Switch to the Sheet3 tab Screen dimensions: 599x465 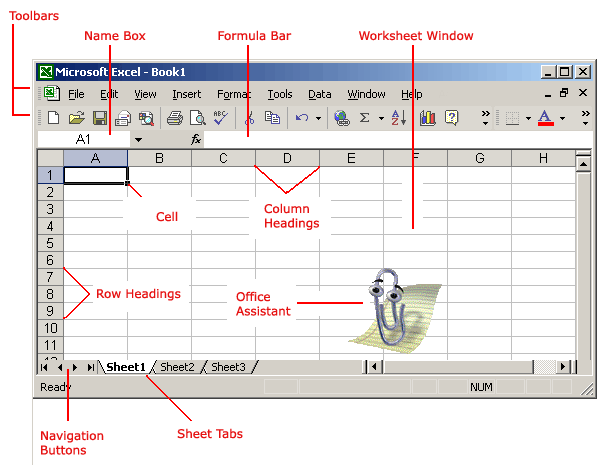tap(228, 367)
